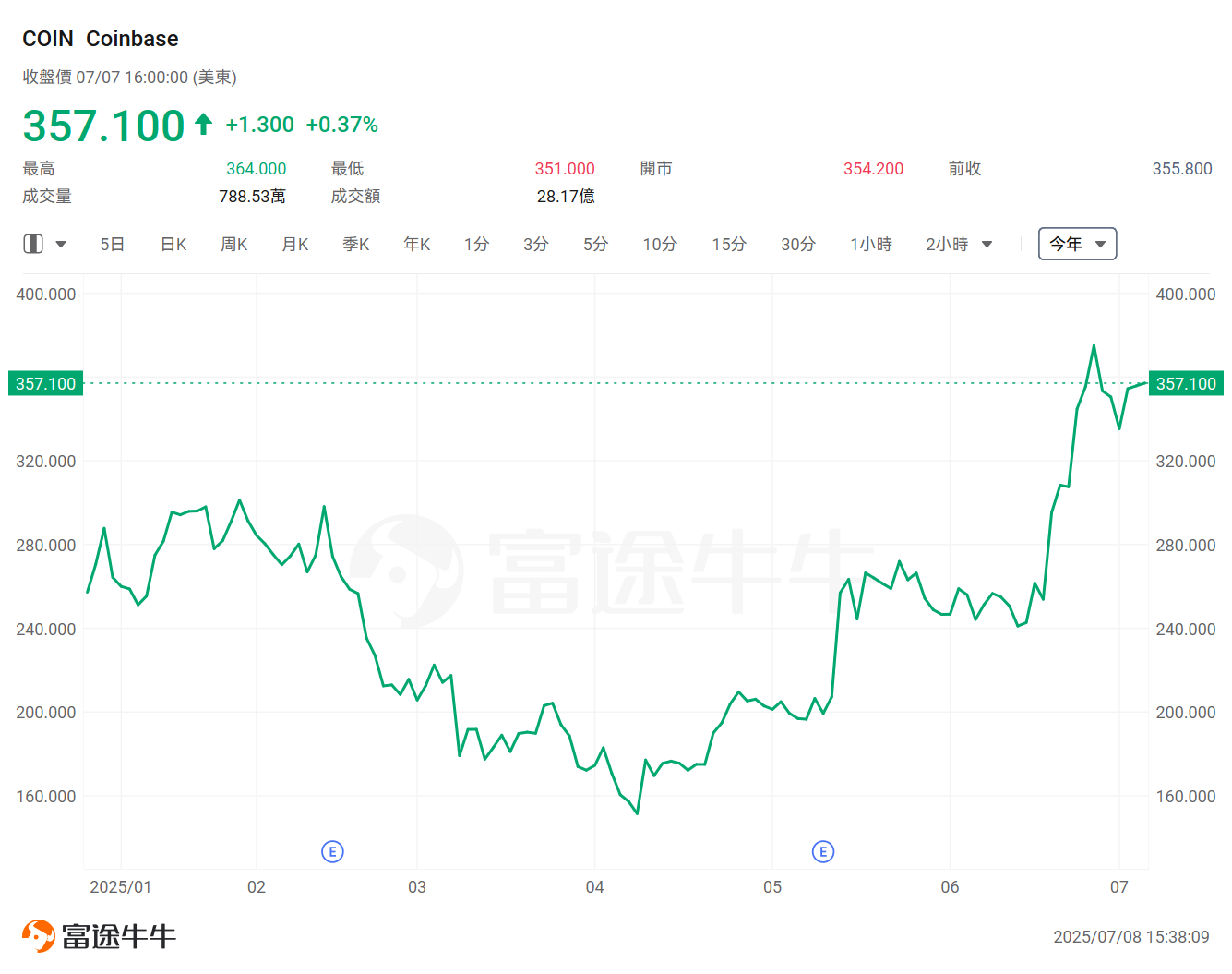Screen dimensions: 1232x974
Task: Switch to the 周K weekly tab
Action: tap(233, 244)
